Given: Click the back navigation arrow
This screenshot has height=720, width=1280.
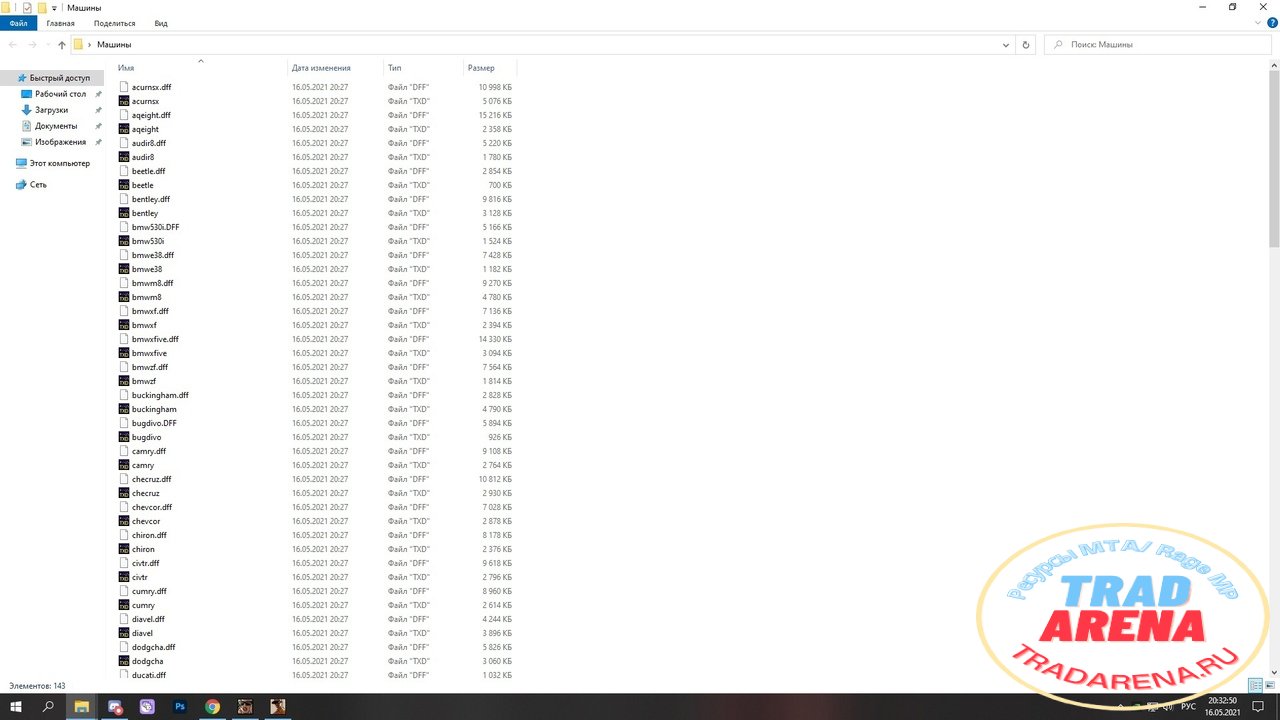Looking at the screenshot, I should pyautogui.click(x=13, y=45).
